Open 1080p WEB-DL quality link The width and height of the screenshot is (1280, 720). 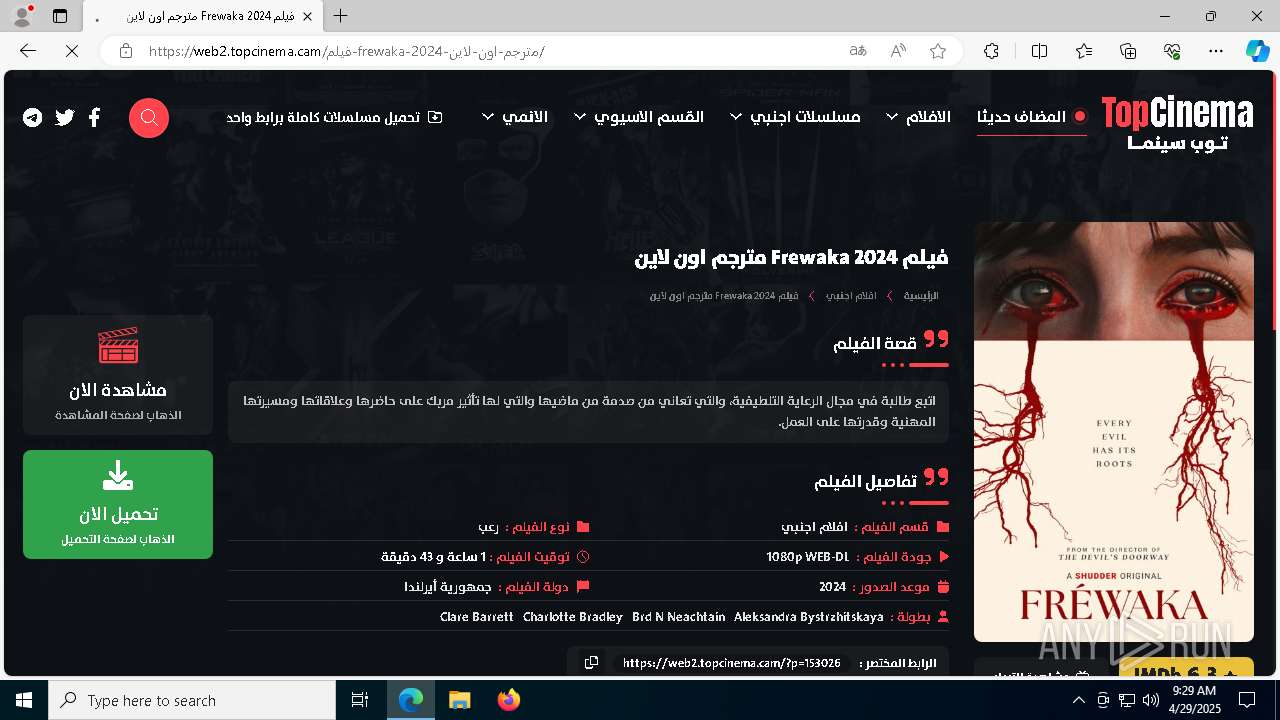point(808,557)
